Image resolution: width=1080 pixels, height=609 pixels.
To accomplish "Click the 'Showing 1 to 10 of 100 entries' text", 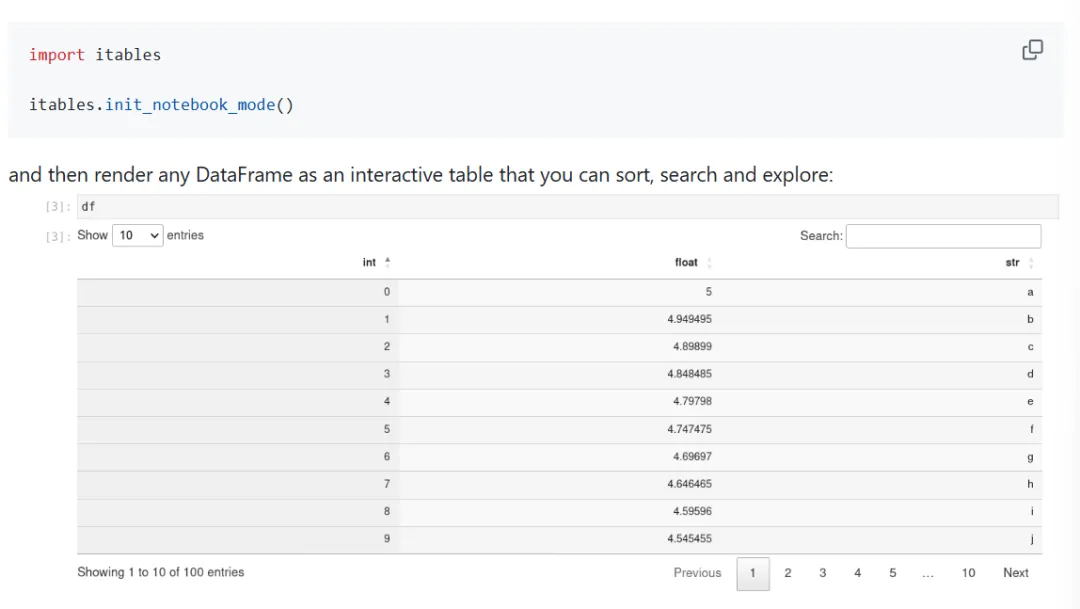I will pos(160,572).
